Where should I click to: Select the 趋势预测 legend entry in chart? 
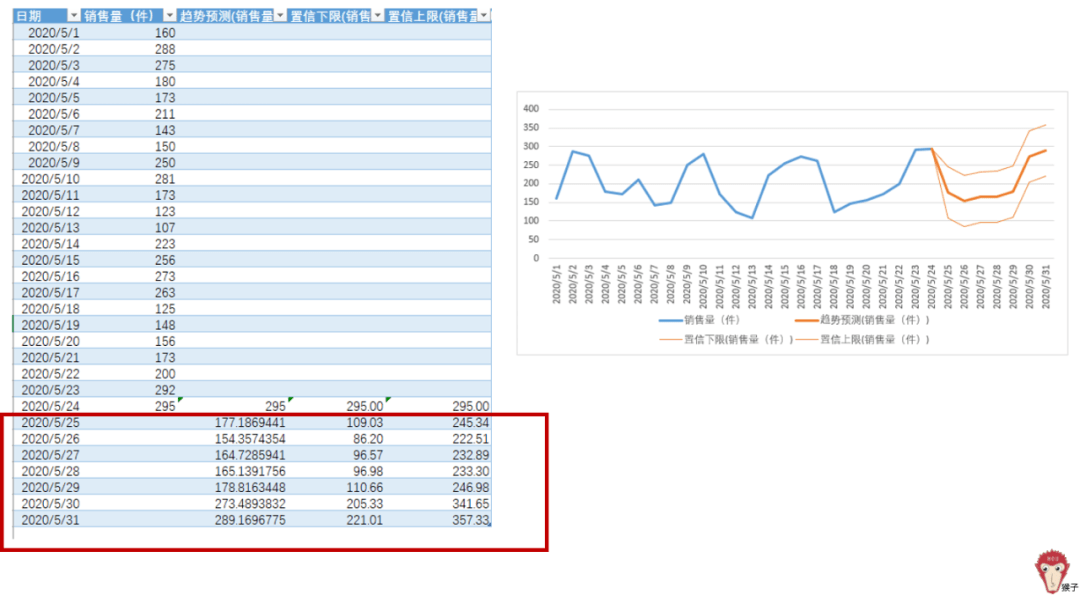[860, 320]
